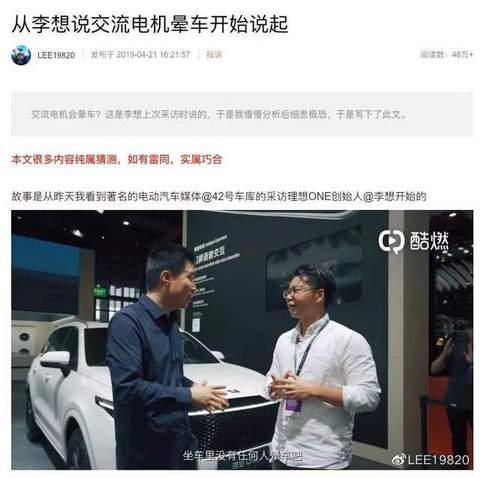Click the man in the dark blue shirt

coord(157,360)
